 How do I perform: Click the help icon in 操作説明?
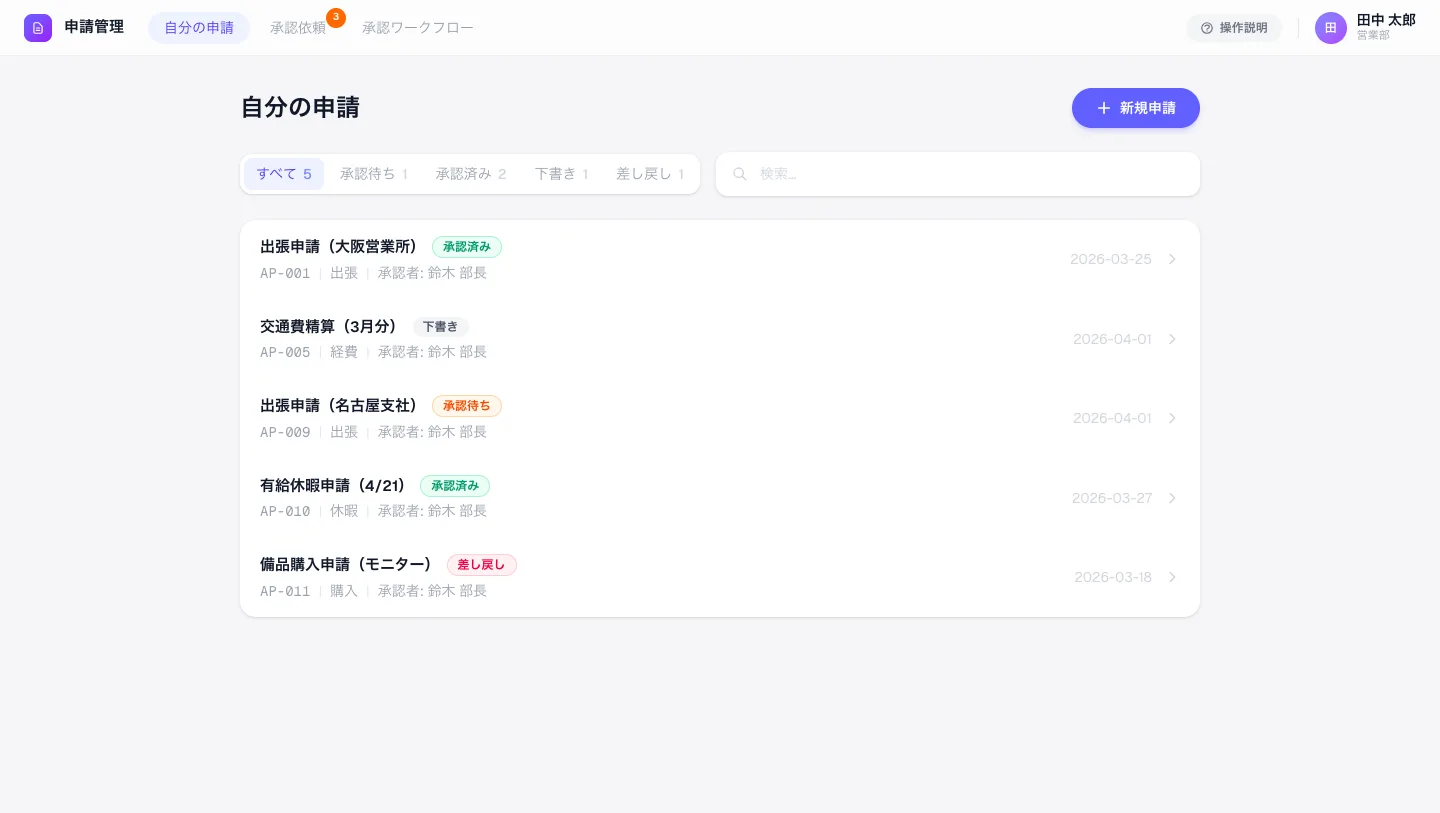1207,28
